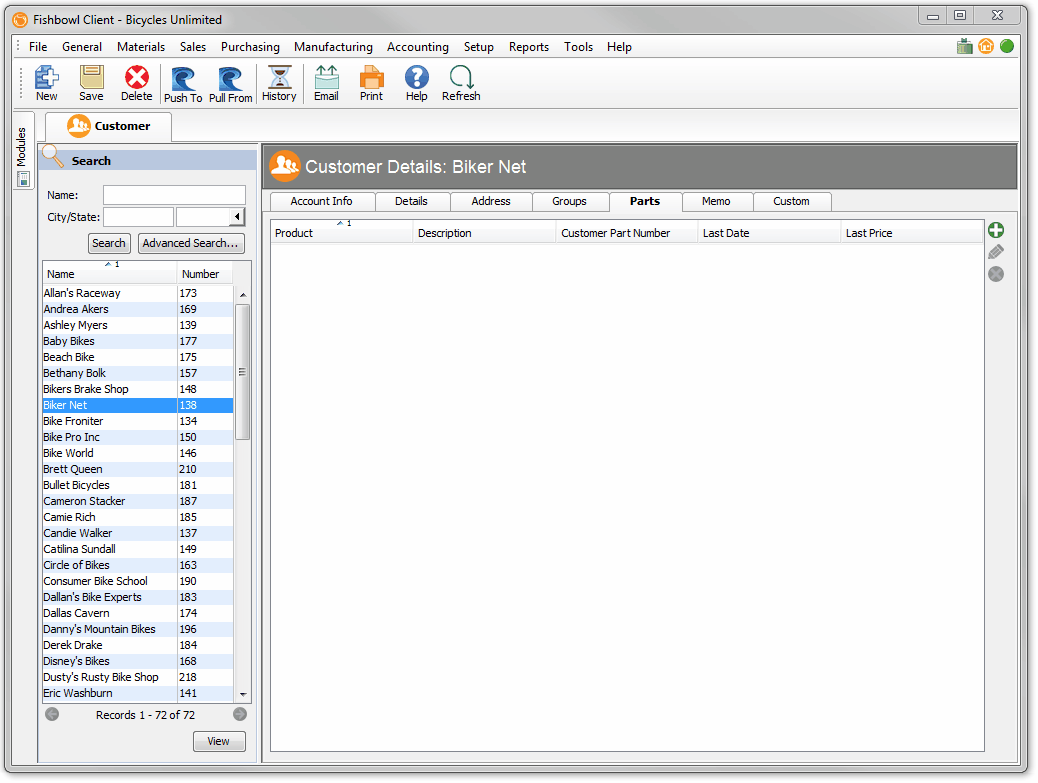Image resolution: width=1038 pixels, height=783 pixels.
Task: Sort by the Product column header
Action: [x=342, y=233]
